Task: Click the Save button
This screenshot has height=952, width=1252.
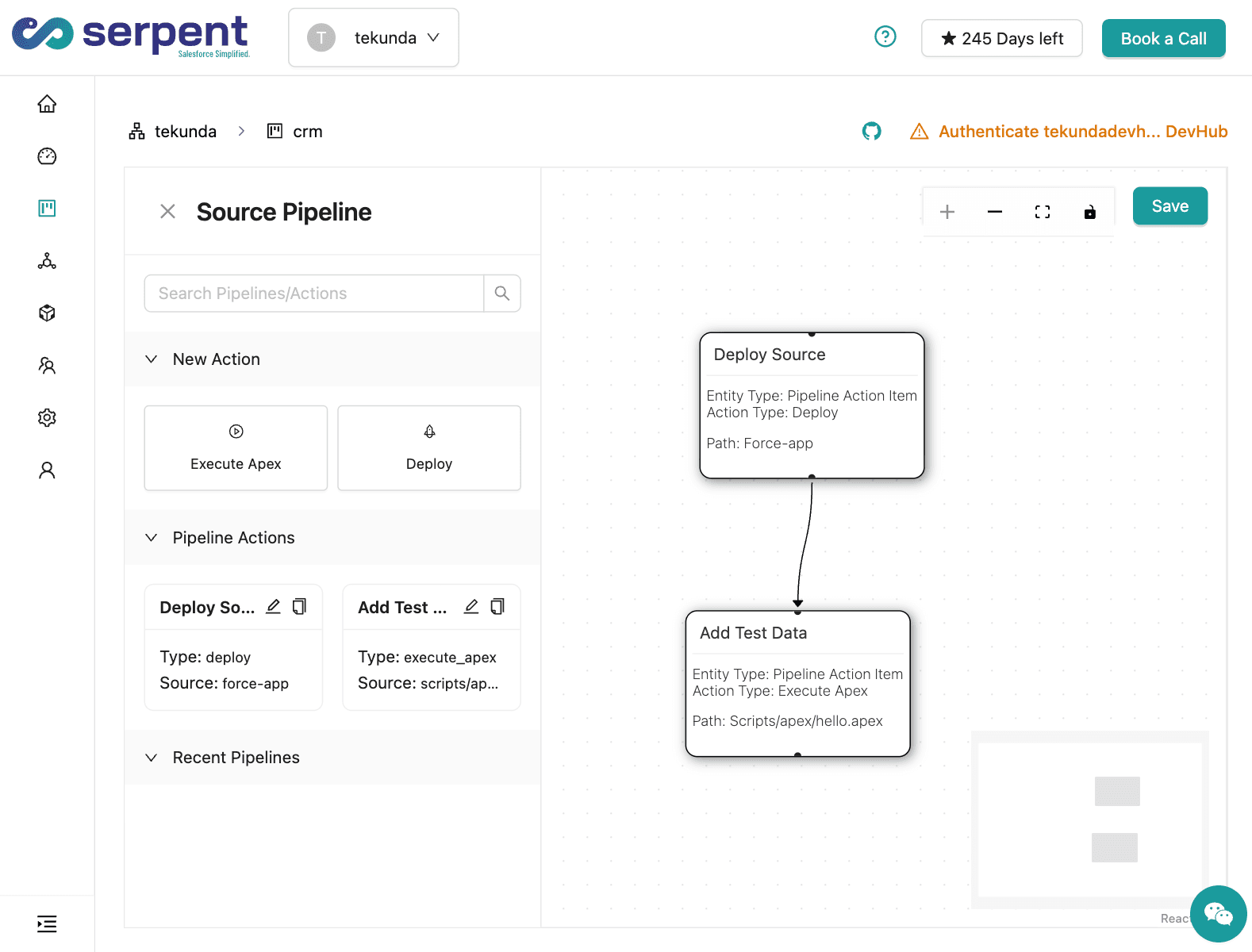Action: pyautogui.click(x=1169, y=206)
